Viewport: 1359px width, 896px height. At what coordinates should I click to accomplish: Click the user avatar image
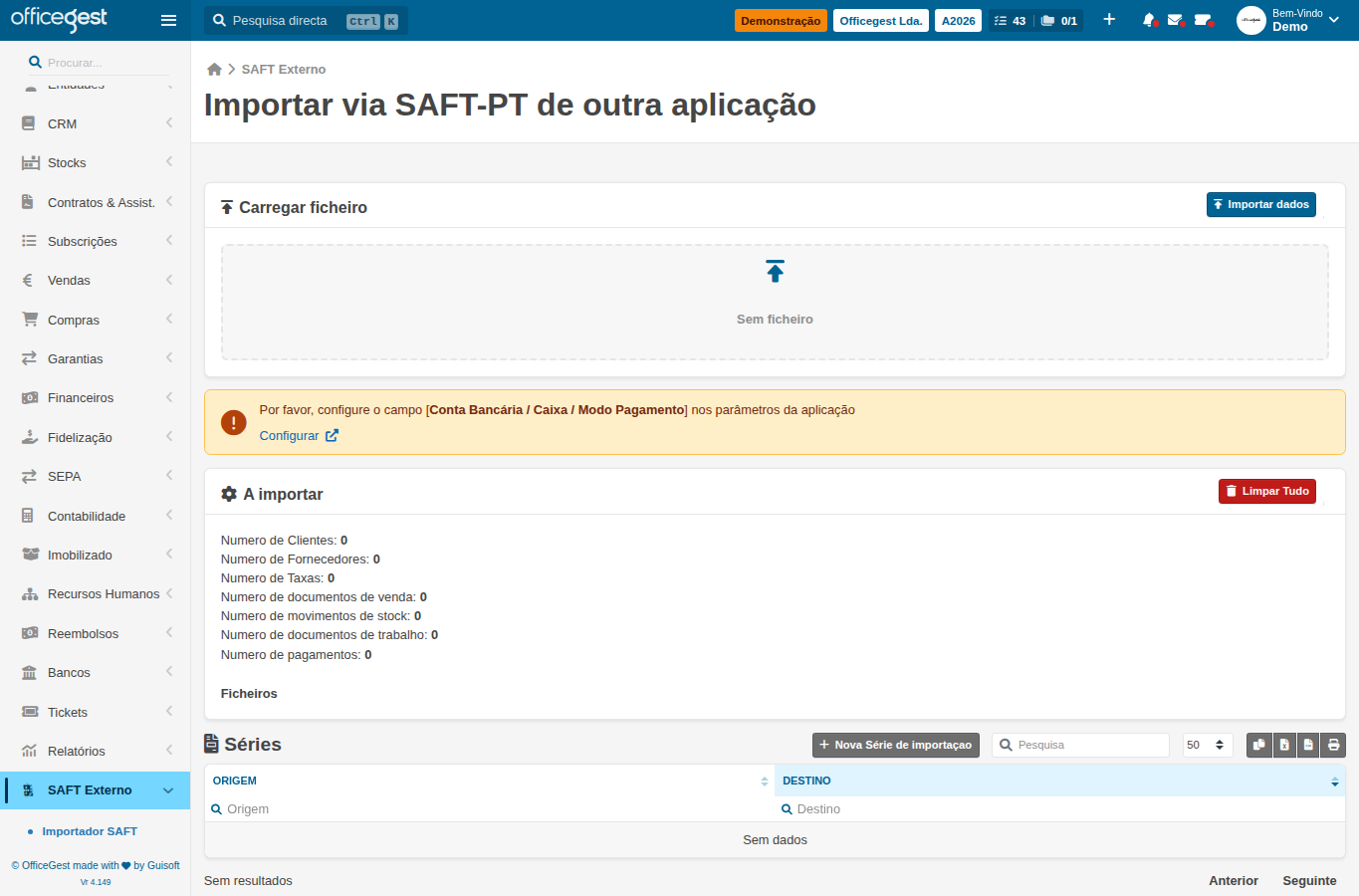(x=1250, y=20)
